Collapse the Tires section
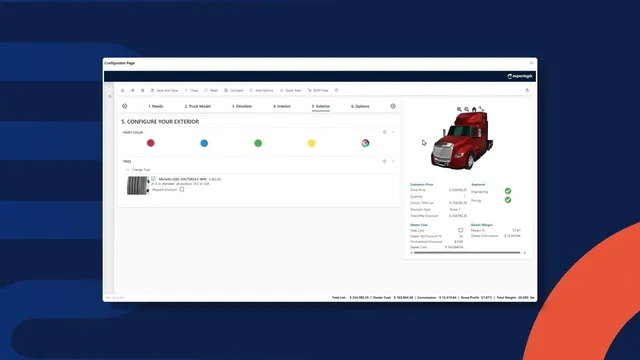 click(393, 161)
